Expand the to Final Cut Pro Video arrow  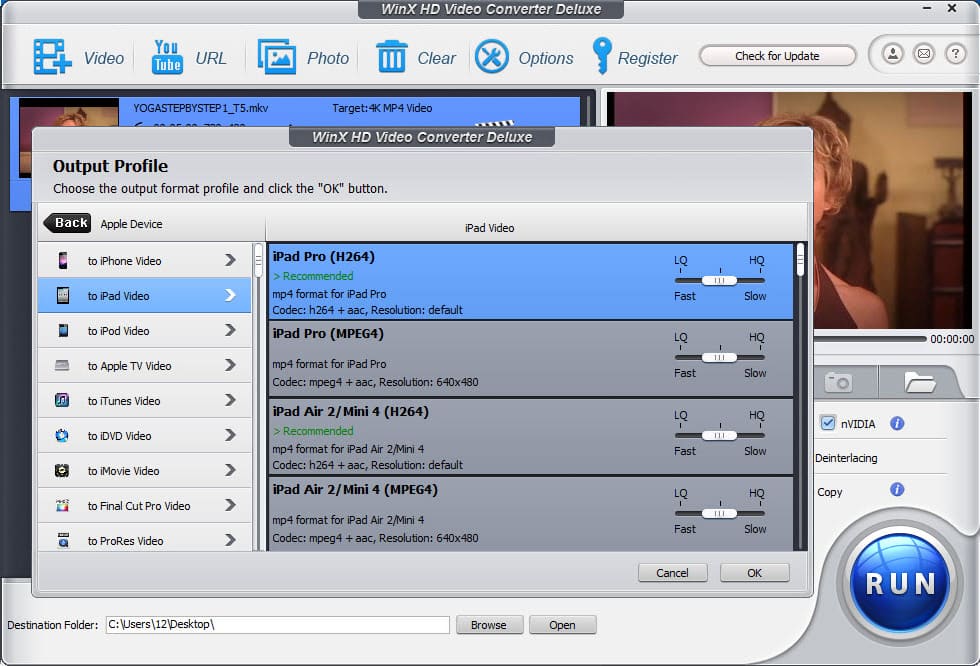point(230,505)
